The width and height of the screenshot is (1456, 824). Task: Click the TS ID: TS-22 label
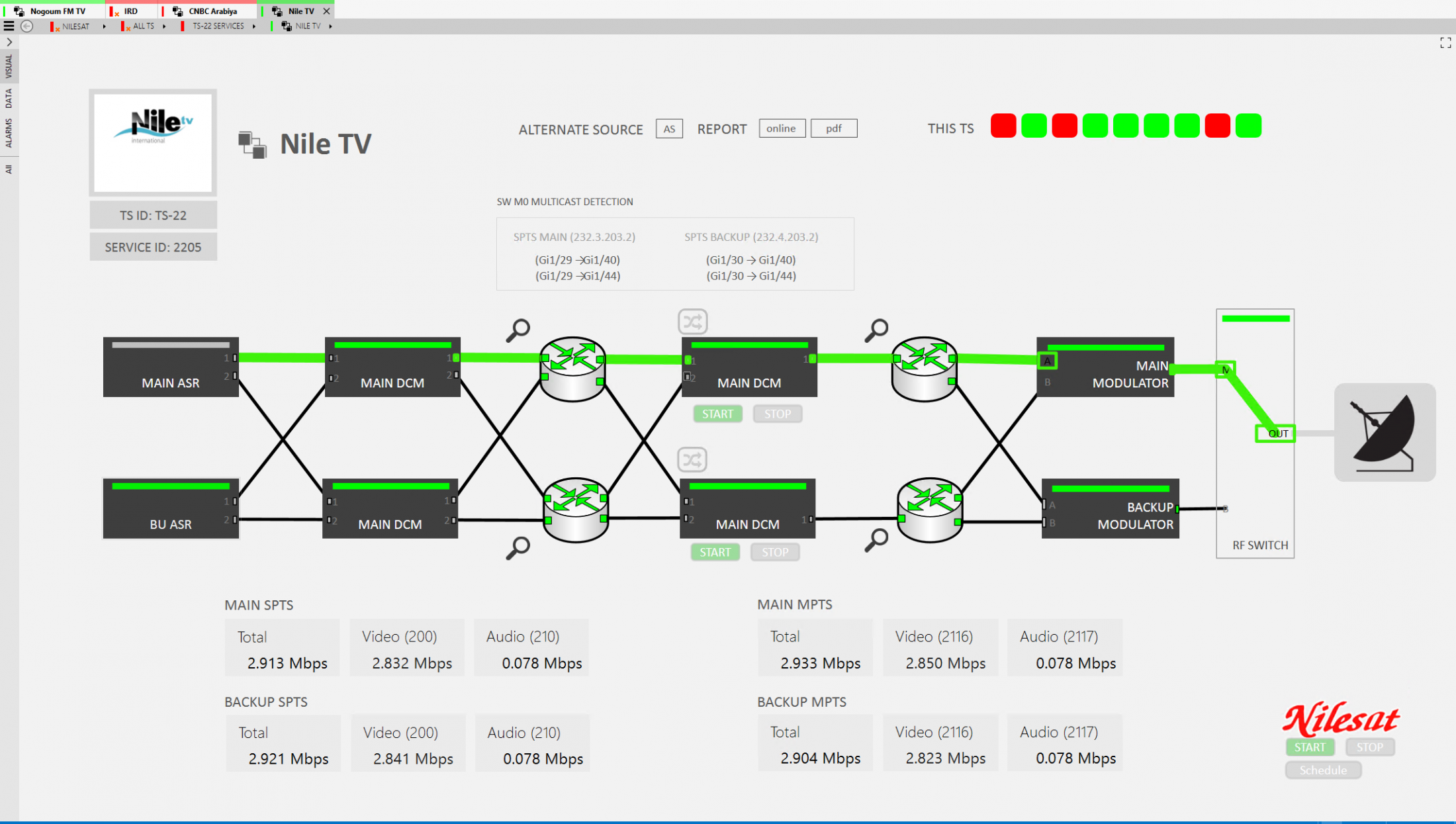153,215
